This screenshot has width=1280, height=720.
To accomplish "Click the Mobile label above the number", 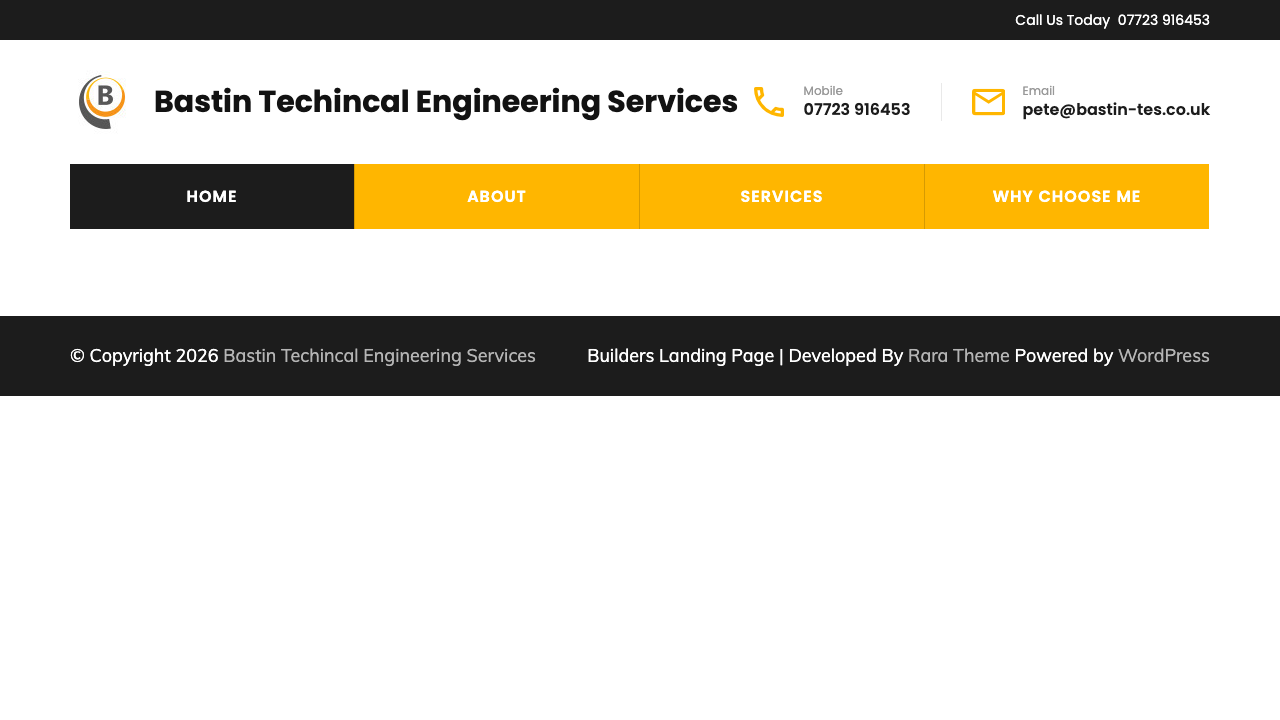I will coord(822,90).
